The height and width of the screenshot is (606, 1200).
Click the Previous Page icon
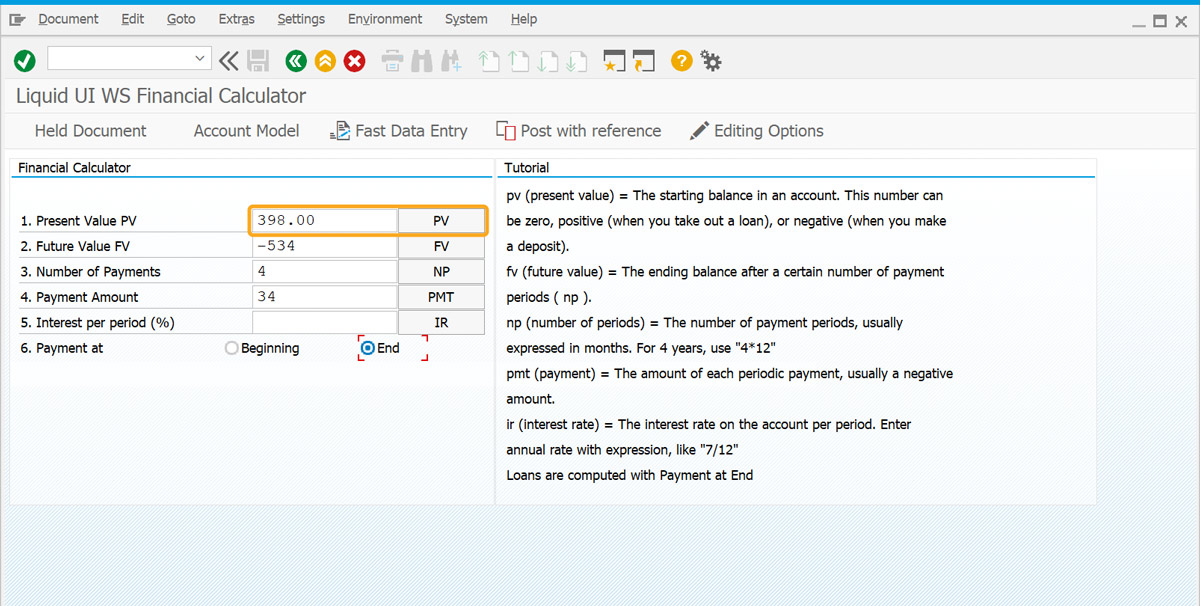[x=517, y=61]
